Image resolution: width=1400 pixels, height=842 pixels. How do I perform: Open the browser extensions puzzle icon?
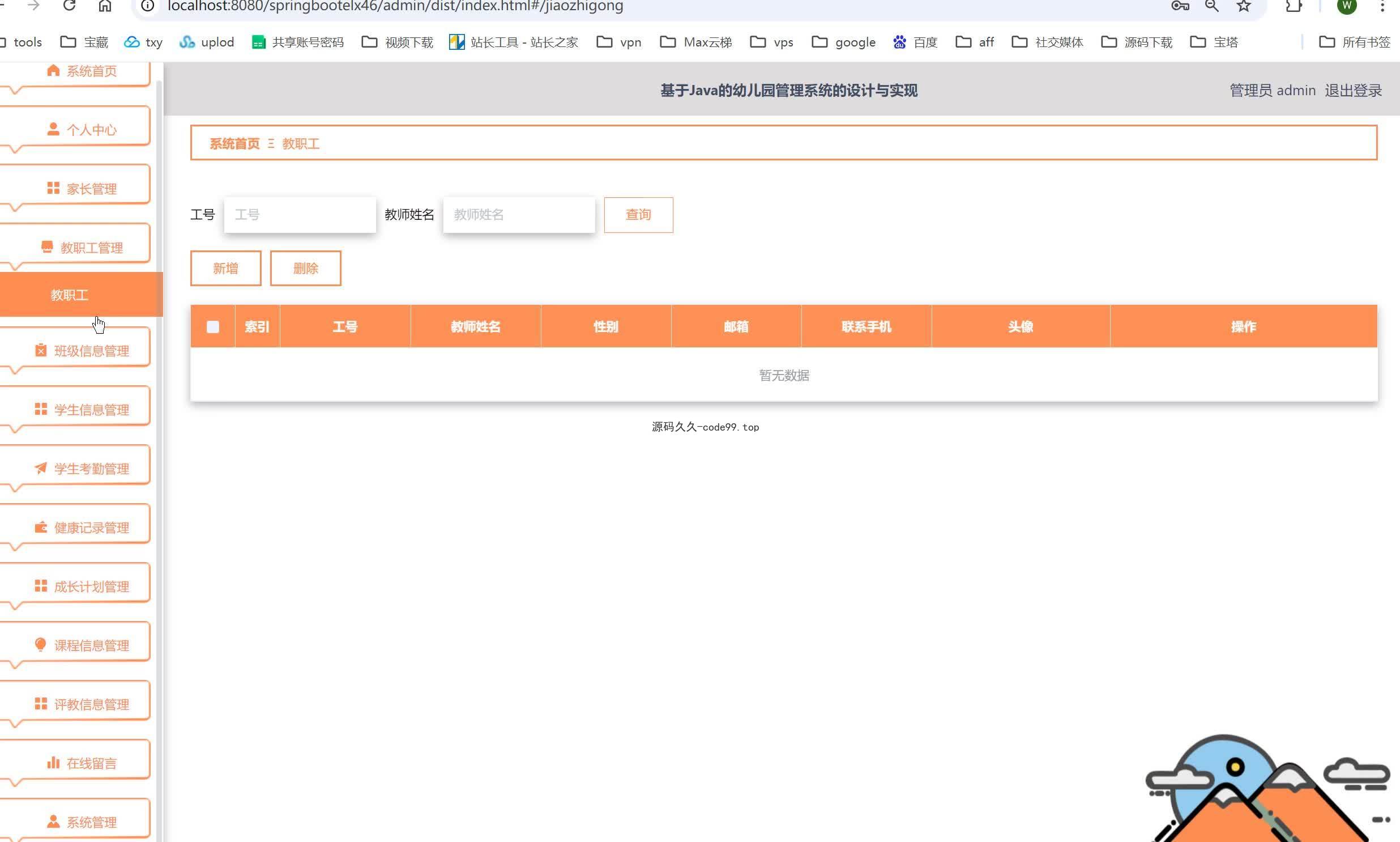(x=1294, y=6)
